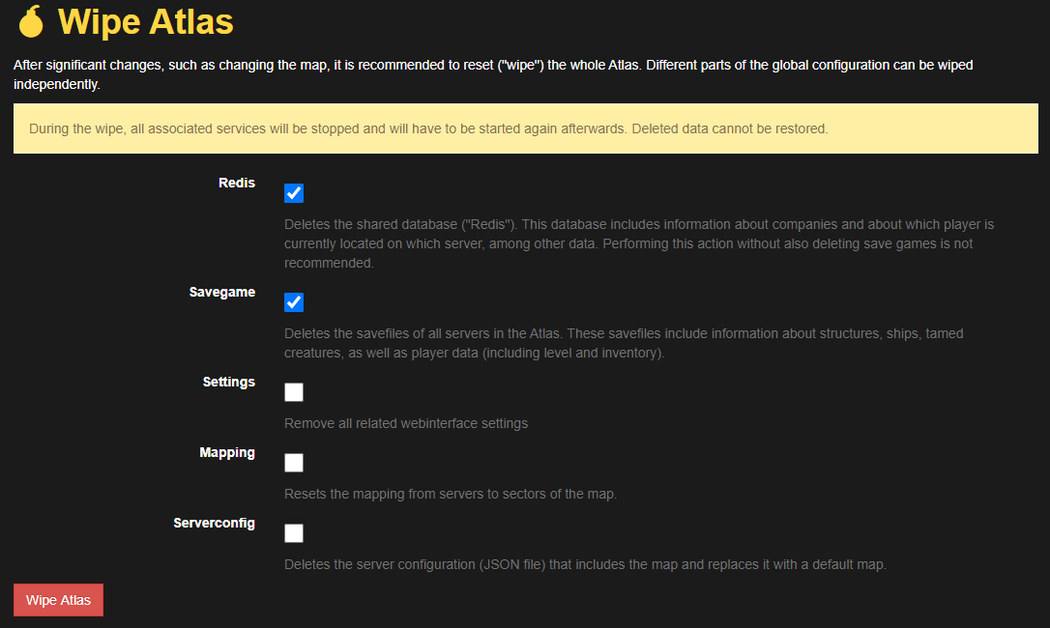Check the Serverconfig wipe option
Screen dimensions: 1050x628
click(293, 532)
